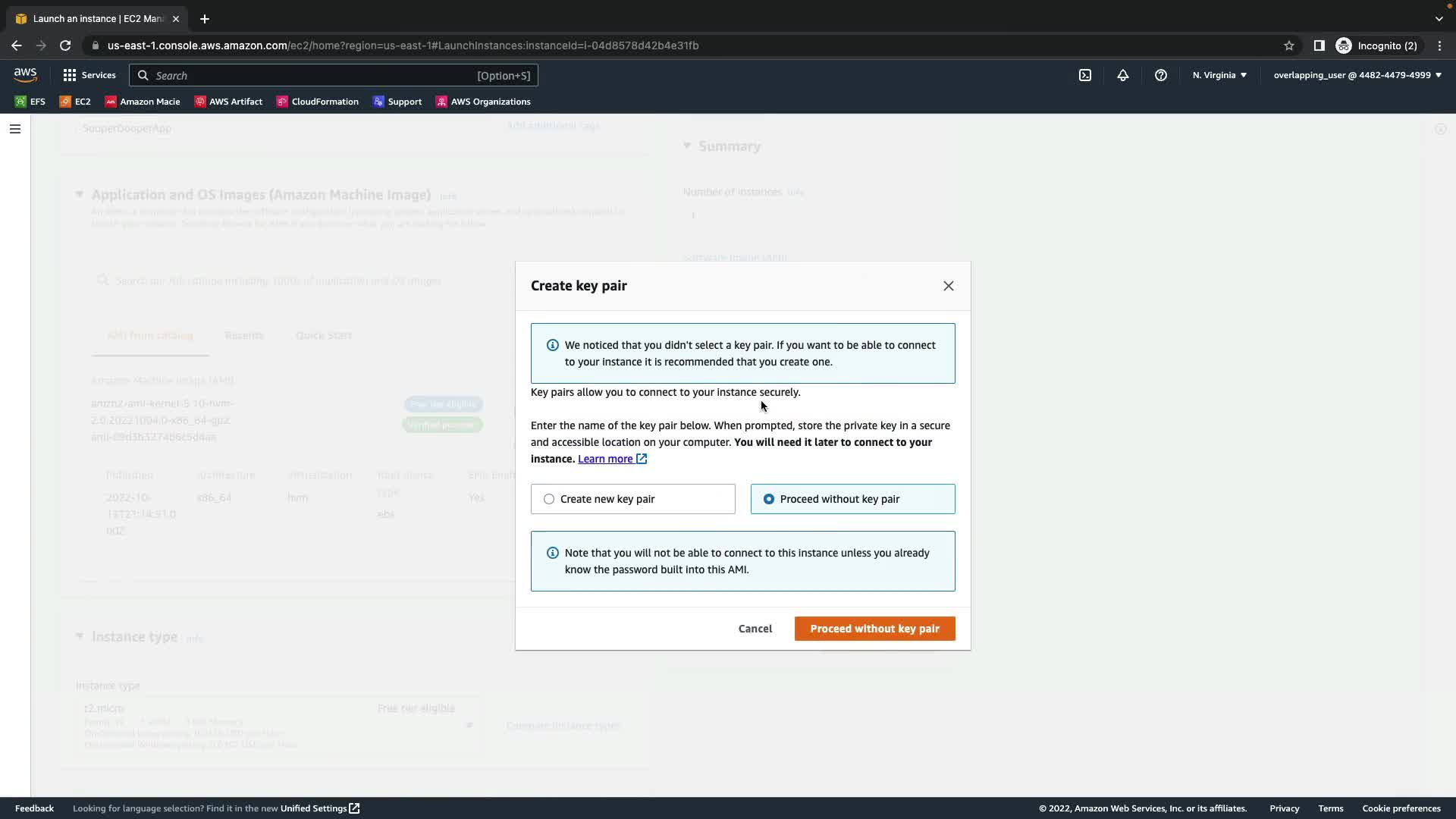
Task: Open AWS CloudShell icon in top bar
Action: [x=1085, y=75]
